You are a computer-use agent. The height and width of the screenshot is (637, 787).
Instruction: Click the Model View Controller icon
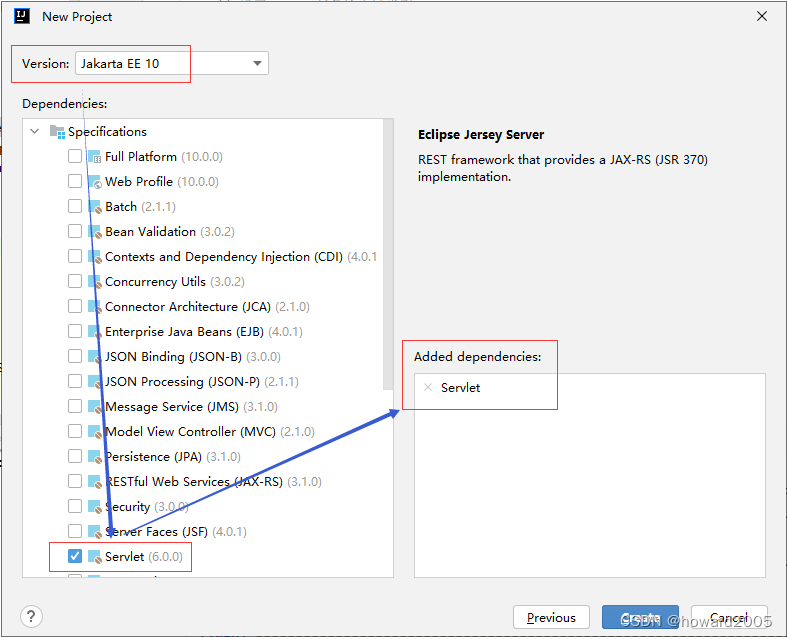pos(95,432)
